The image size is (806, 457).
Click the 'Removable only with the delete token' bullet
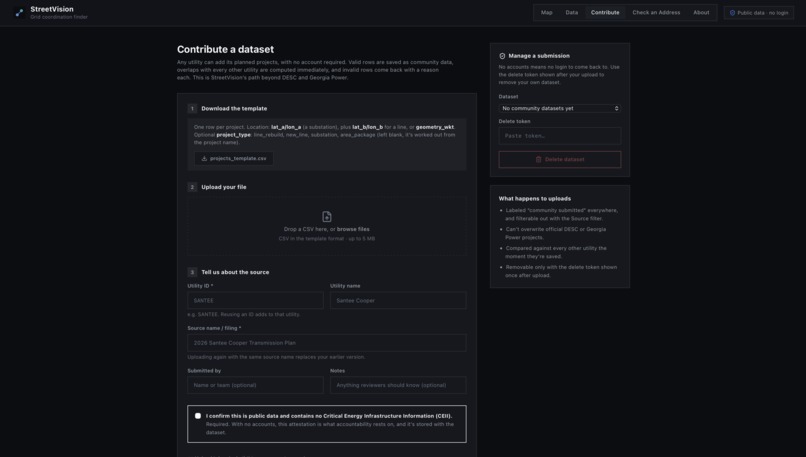(561, 271)
